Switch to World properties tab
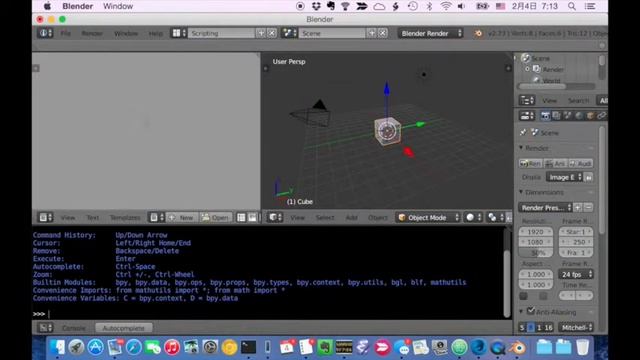This screenshot has height=360, width=640. (579, 116)
